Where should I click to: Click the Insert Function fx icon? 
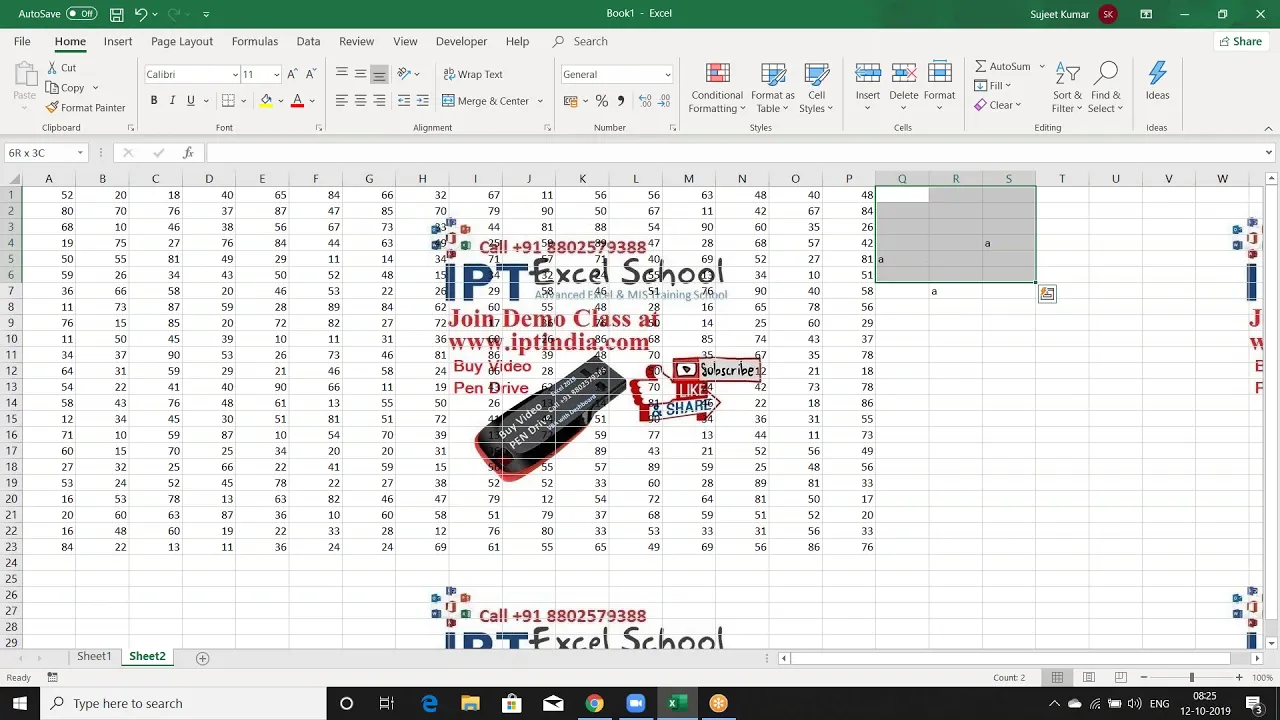click(x=188, y=153)
